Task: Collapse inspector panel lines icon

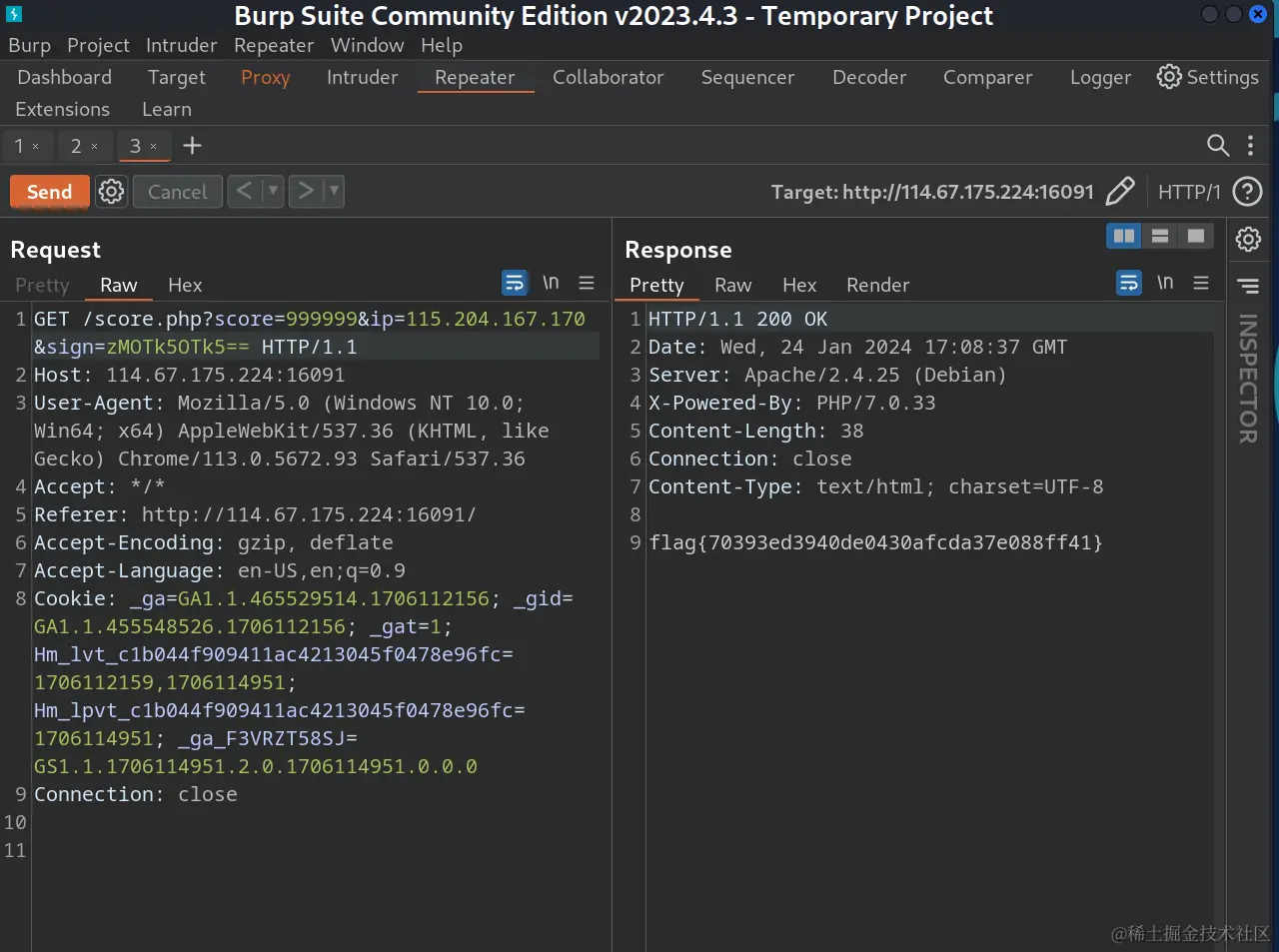Action: [x=1248, y=287]
